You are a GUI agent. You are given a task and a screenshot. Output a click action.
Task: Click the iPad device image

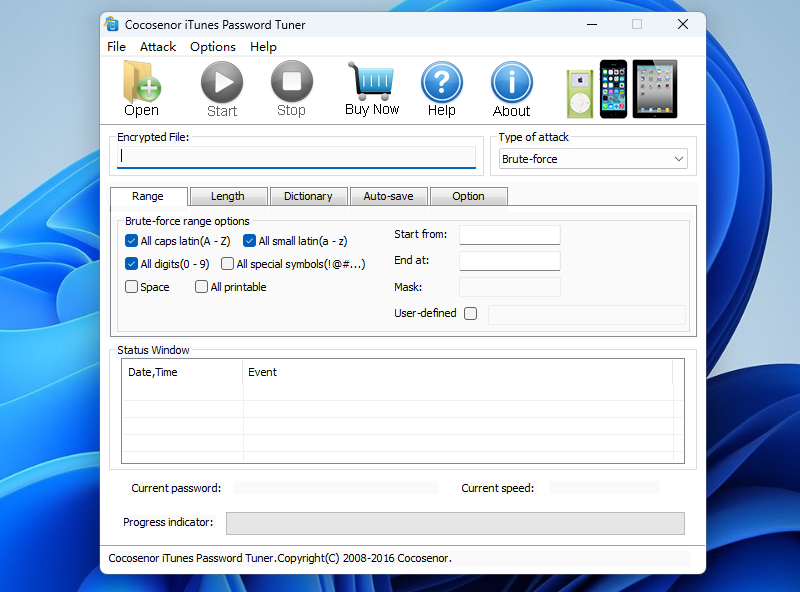(655, 89)
